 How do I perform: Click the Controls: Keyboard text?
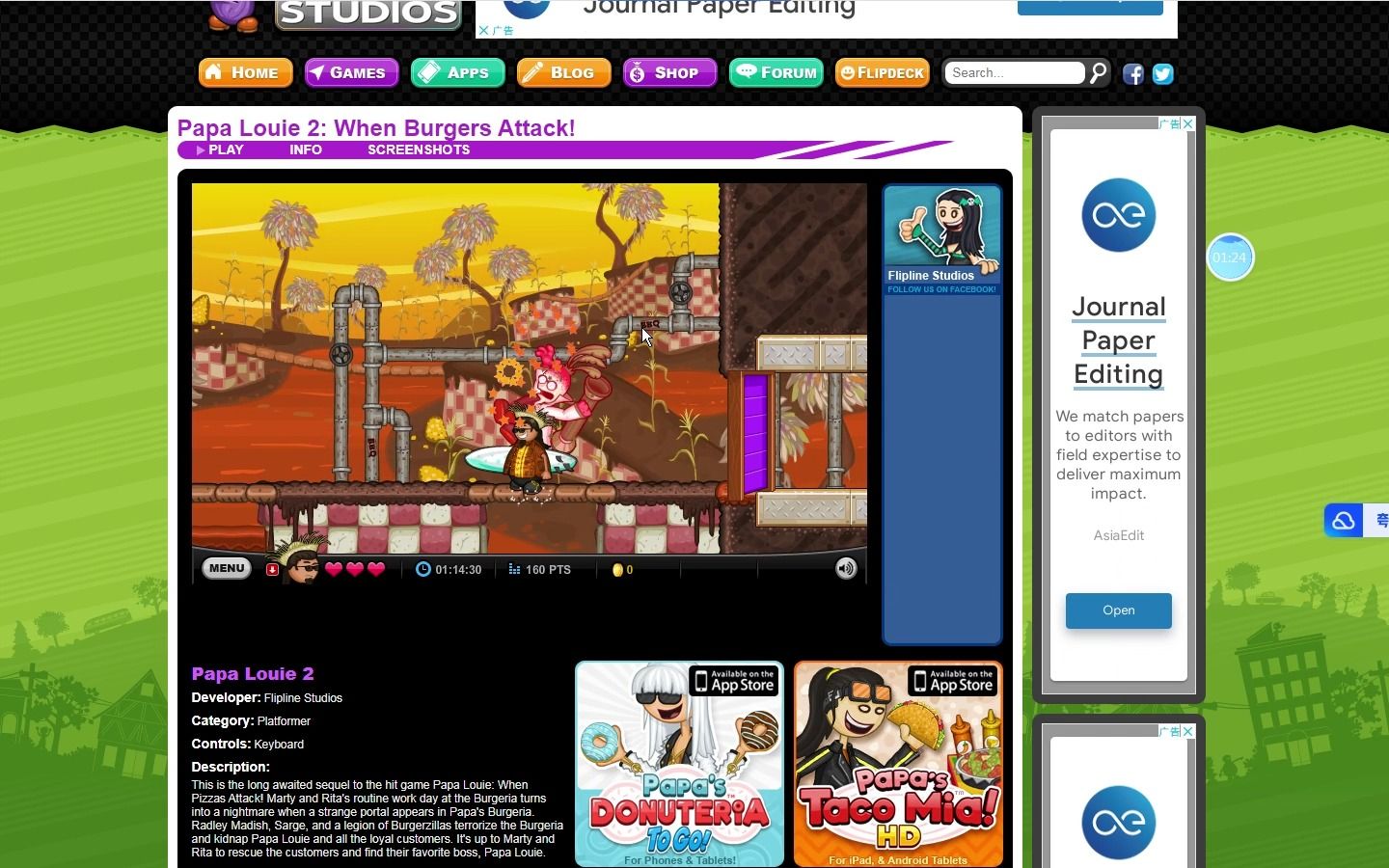(x=248, y=744)
